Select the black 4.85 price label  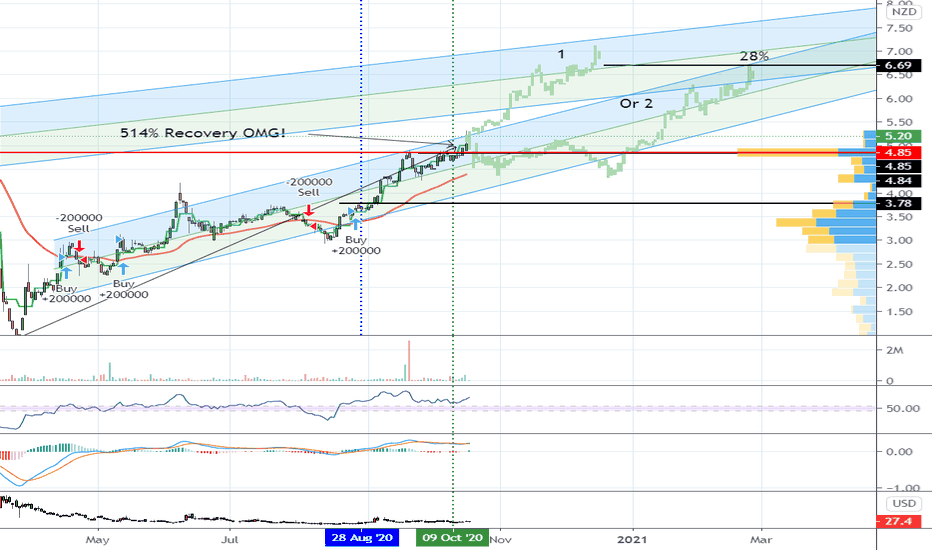pos(899,166)
